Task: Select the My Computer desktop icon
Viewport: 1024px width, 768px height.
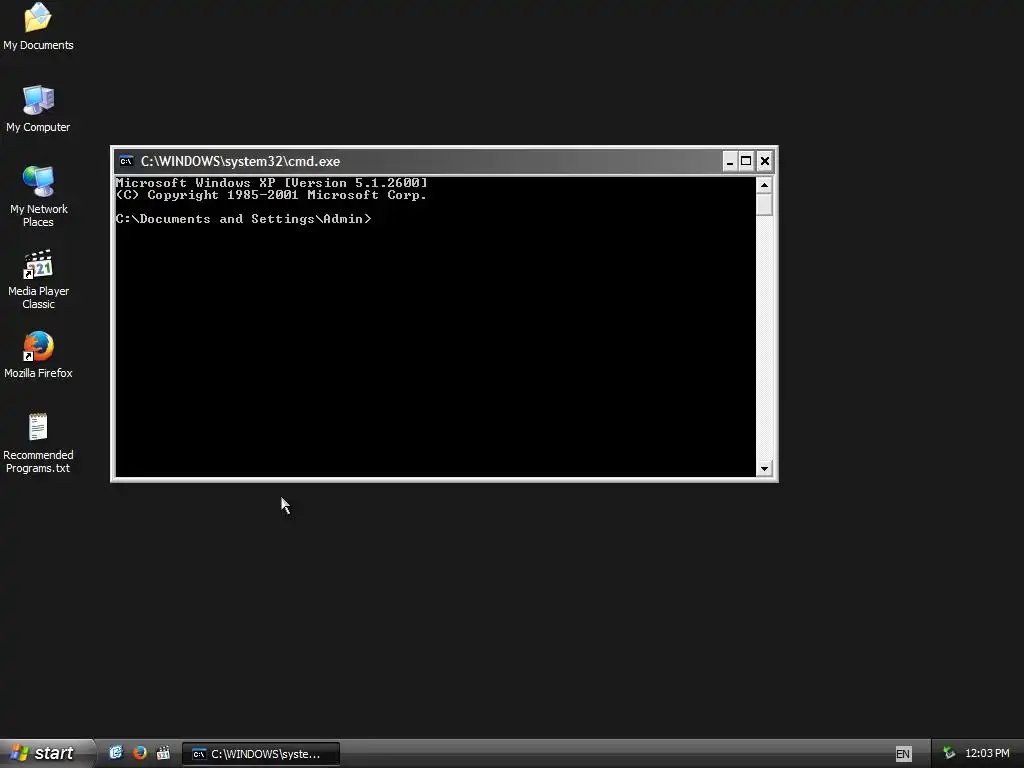Action: coord(38,108)
